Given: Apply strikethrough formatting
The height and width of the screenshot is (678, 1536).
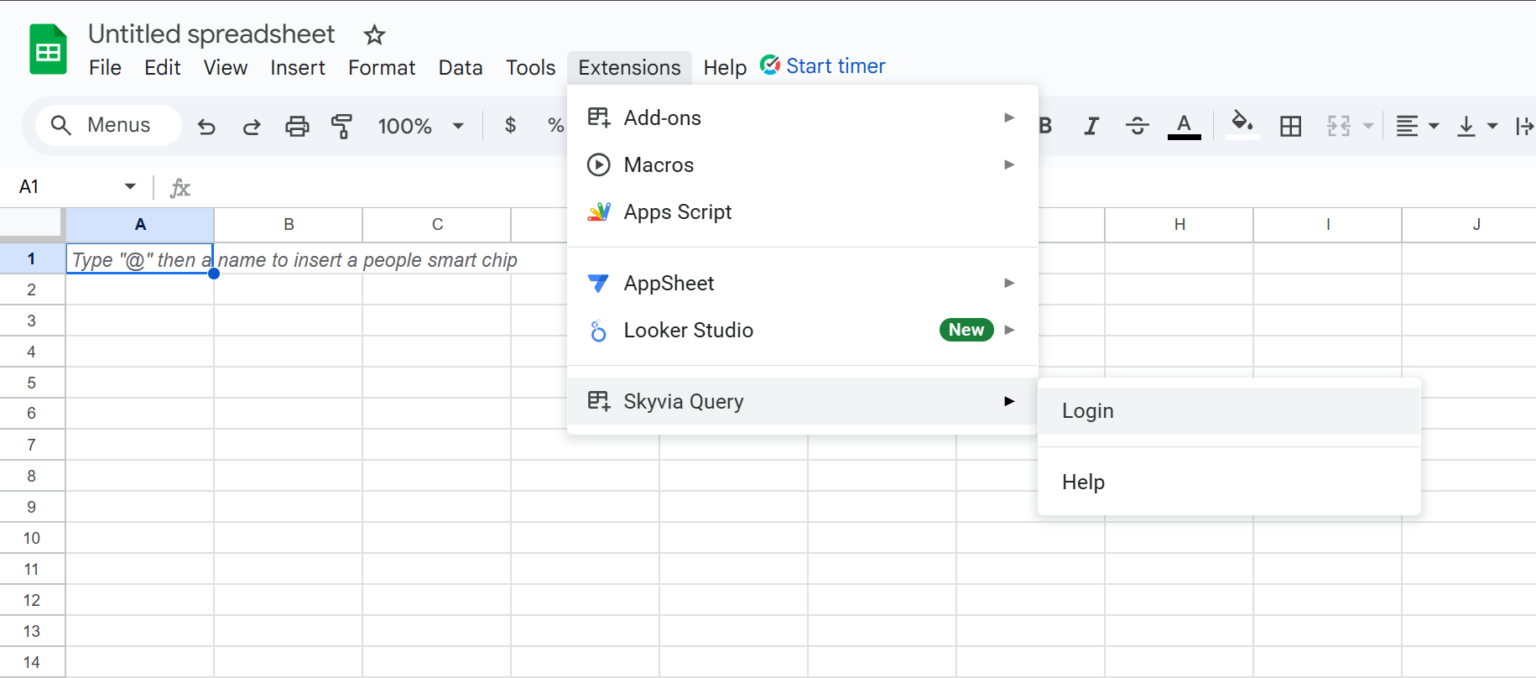Looking at the screenshot, I should [1137, 126].
